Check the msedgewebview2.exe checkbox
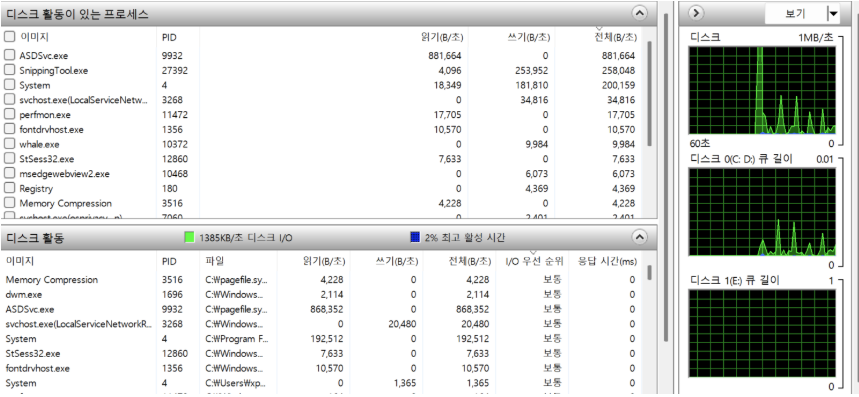Screen dimensions: 859x397 (9, 174)
